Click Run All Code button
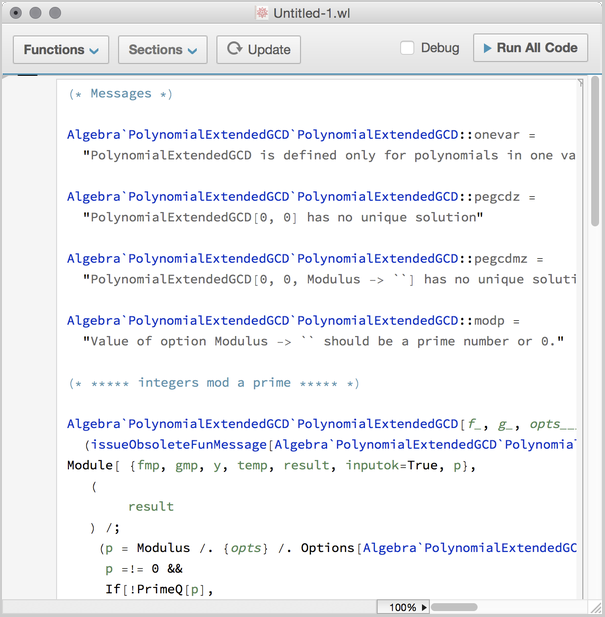 tap(529, 48)
